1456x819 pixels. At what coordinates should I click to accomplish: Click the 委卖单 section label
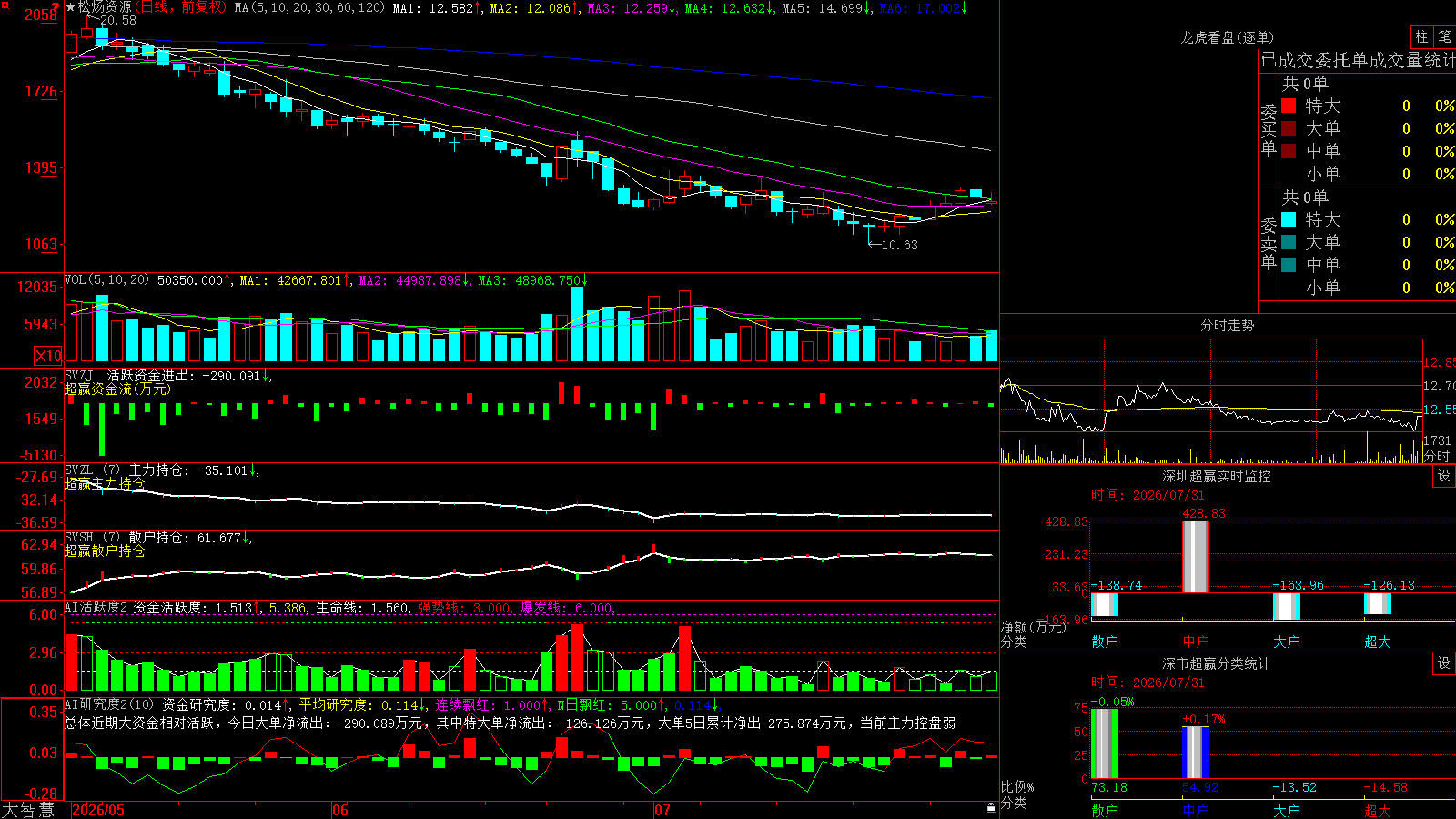1269,243
